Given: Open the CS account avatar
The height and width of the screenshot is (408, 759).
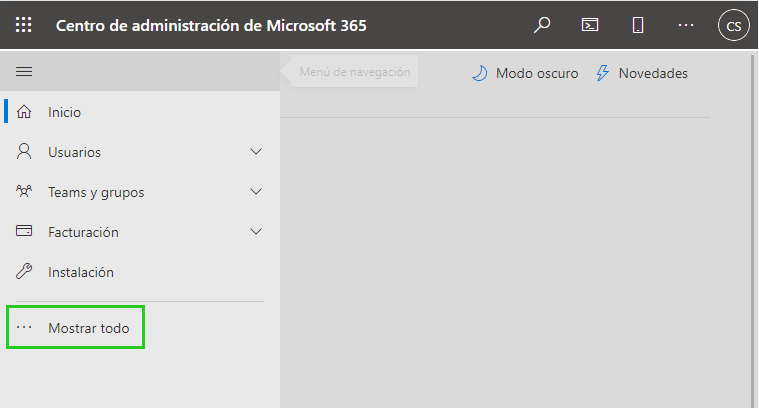Looking at the screenshot, I should point(734,25).
